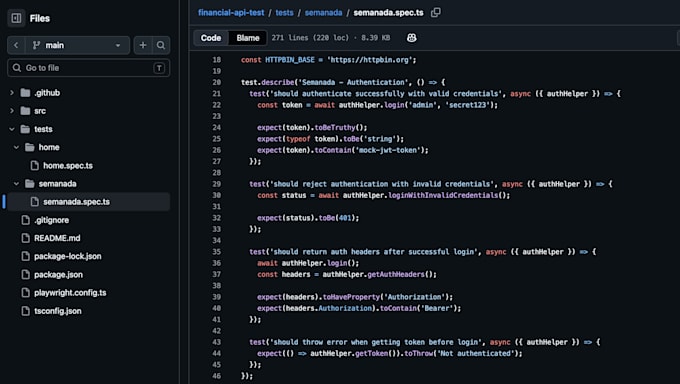Click loginWithInvalidCredentials on line 30

point(443,195)
